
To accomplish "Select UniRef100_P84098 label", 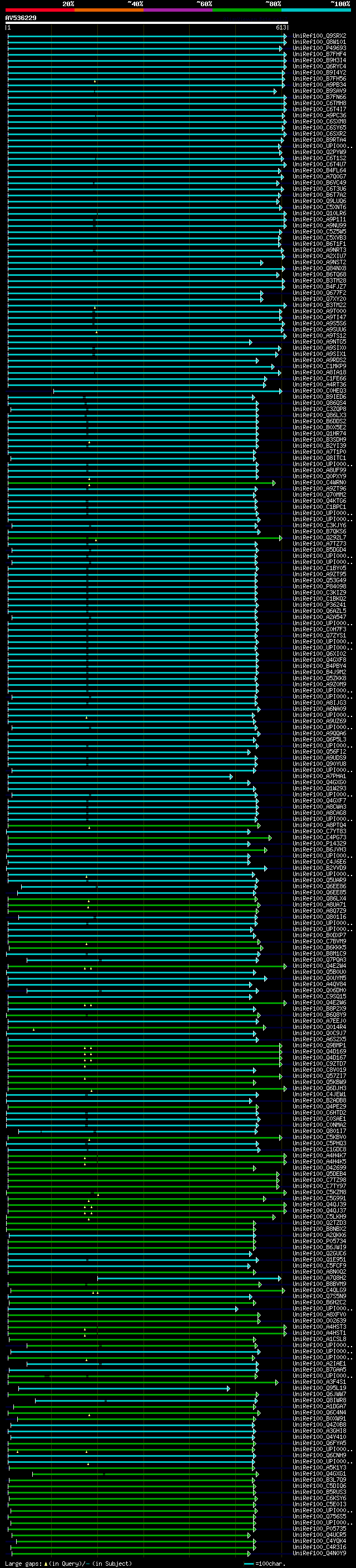I will coord(319,587).
